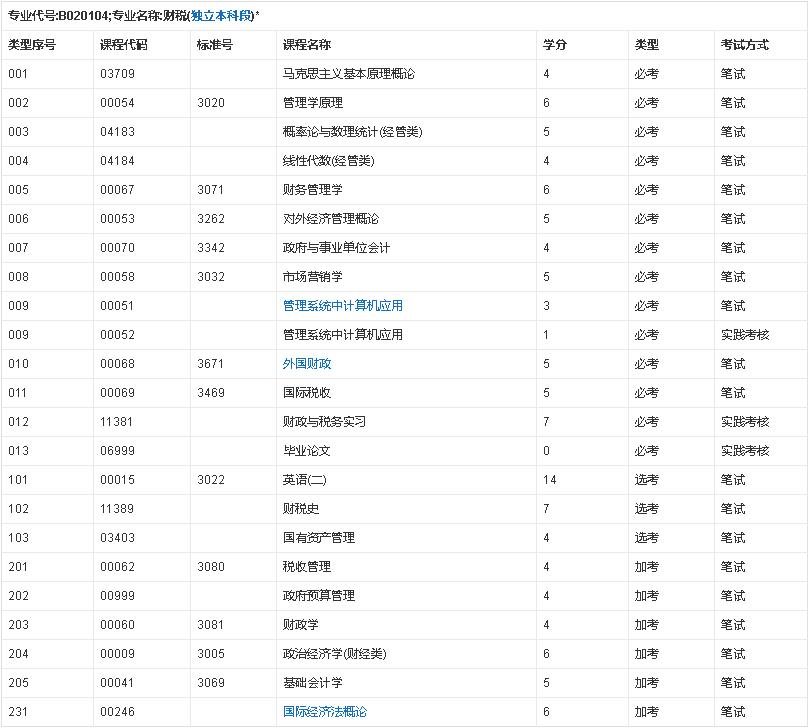Open the 国际经济法概论 course link
809x728 pixels.
[x=325, y=712]
